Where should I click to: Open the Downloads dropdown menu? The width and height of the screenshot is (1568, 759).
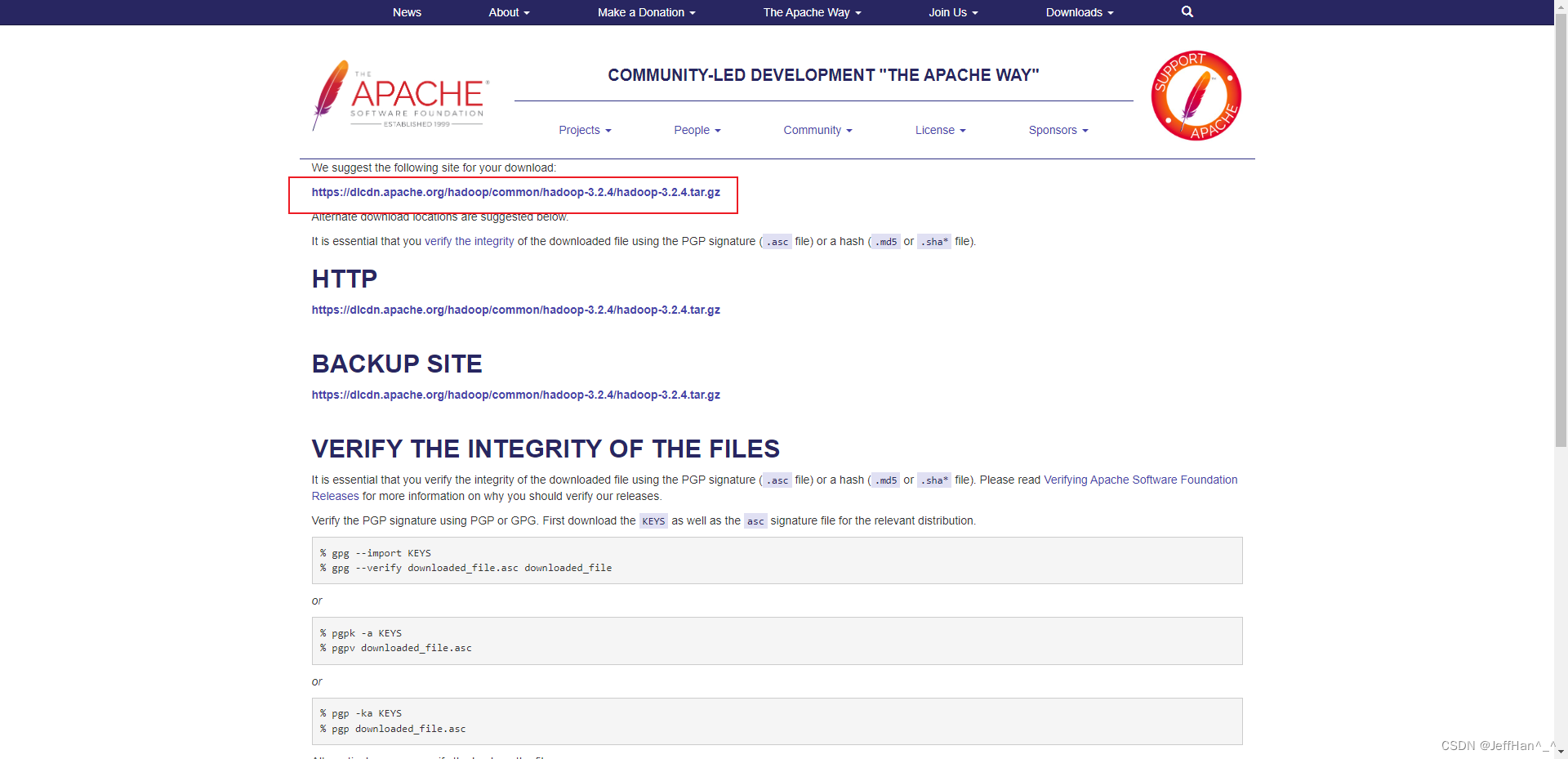pyautogui.click(x=1080, y=12)
